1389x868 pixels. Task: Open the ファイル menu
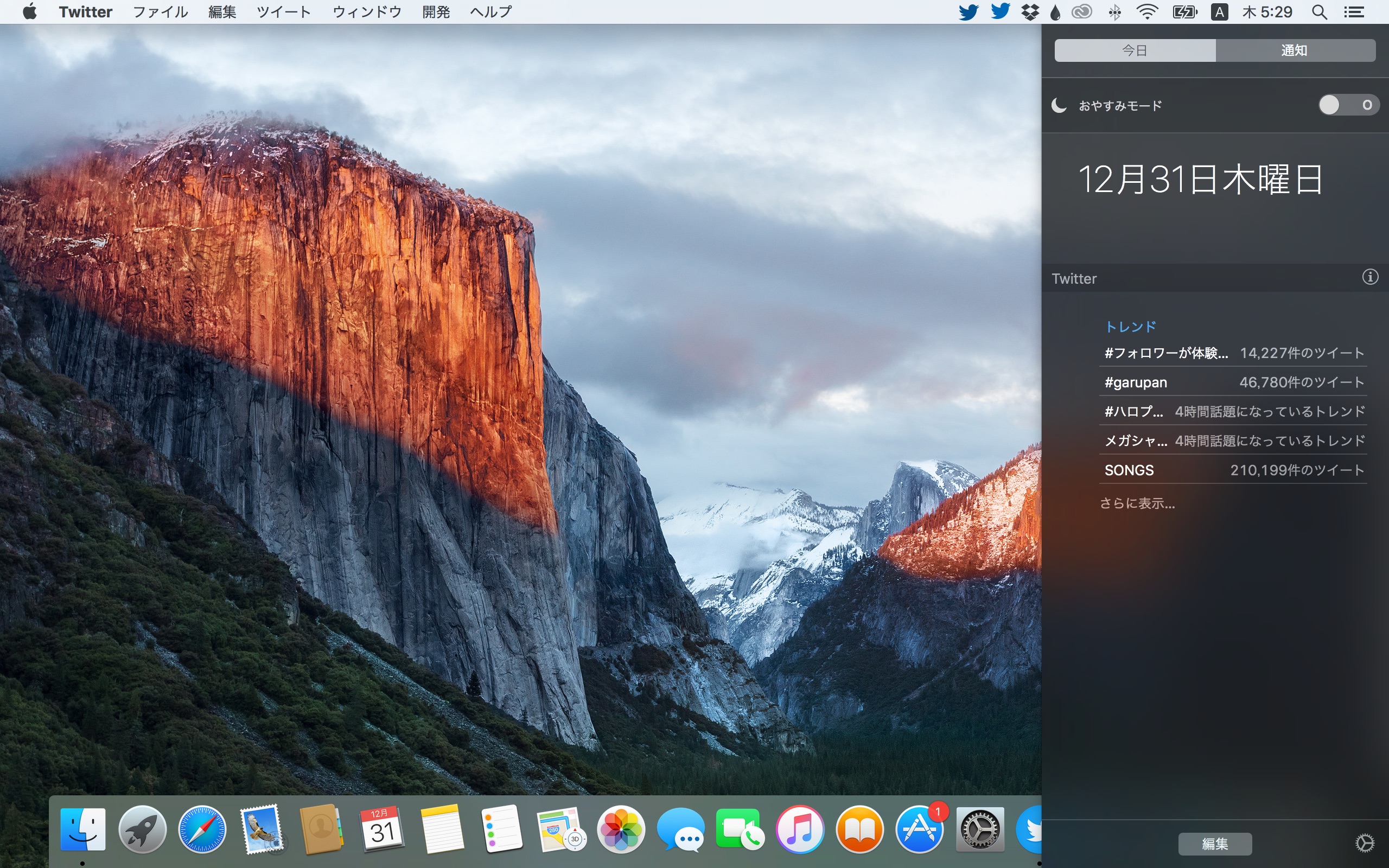(x=160, y=12)
